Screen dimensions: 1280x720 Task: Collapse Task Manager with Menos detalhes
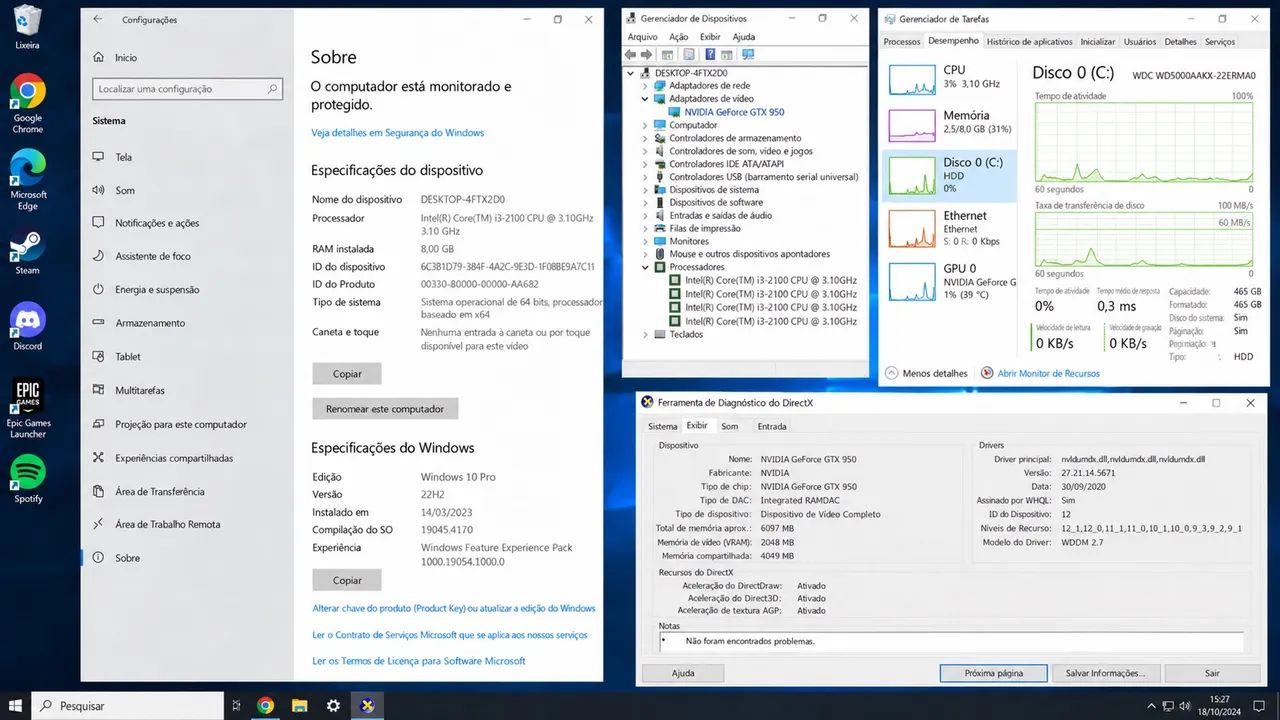926,373
